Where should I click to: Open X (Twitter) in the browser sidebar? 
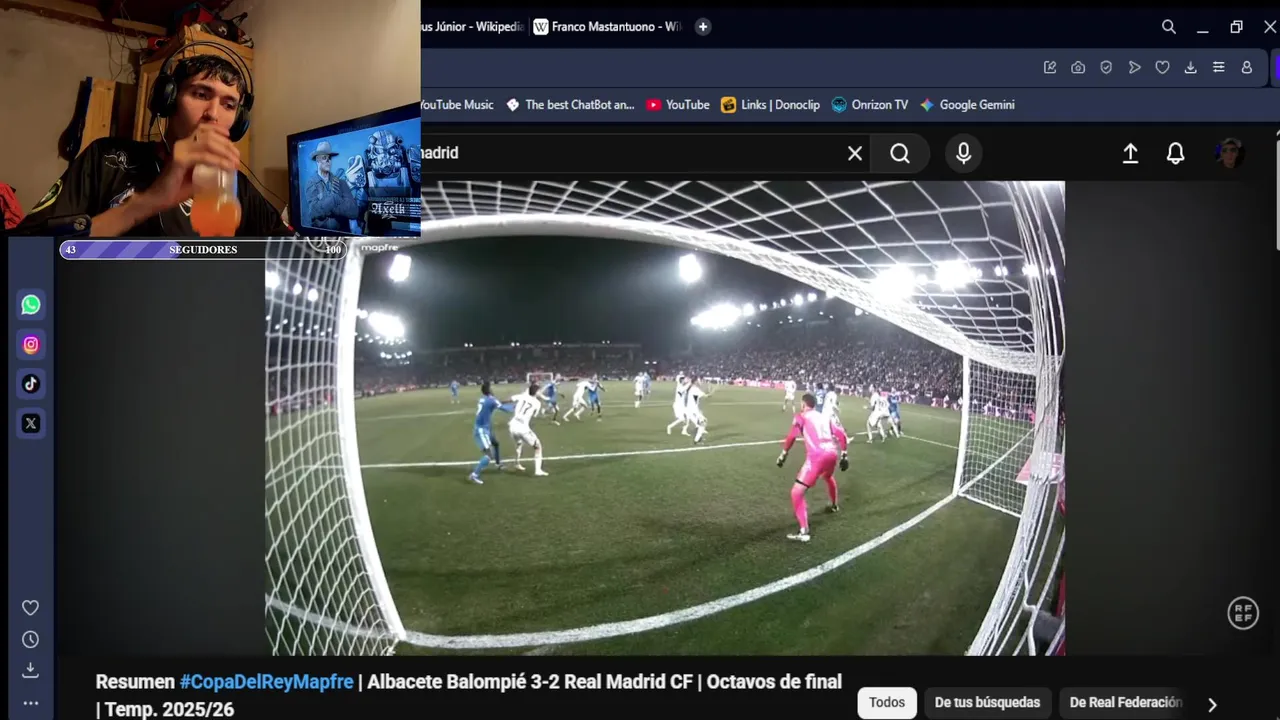[31, 423]
